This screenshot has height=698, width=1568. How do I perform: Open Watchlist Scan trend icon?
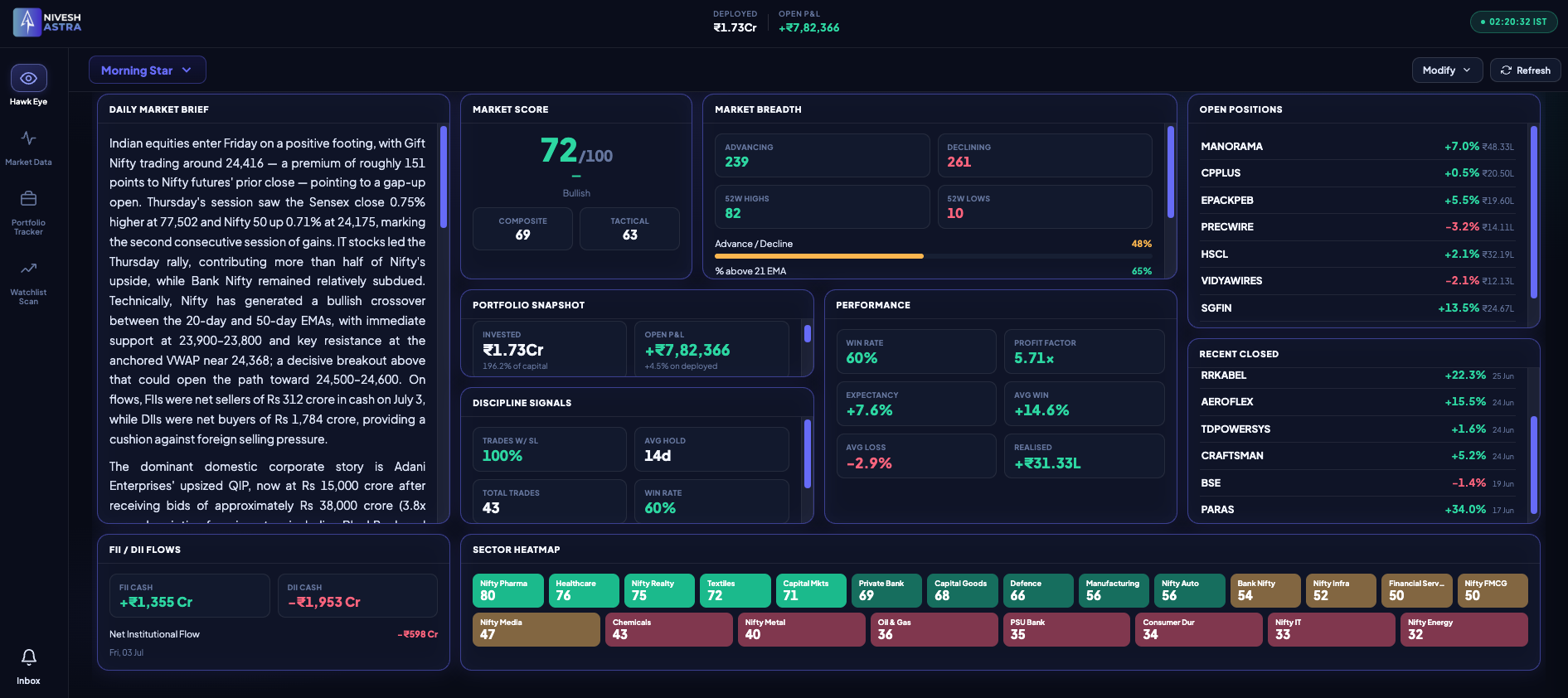28,269
